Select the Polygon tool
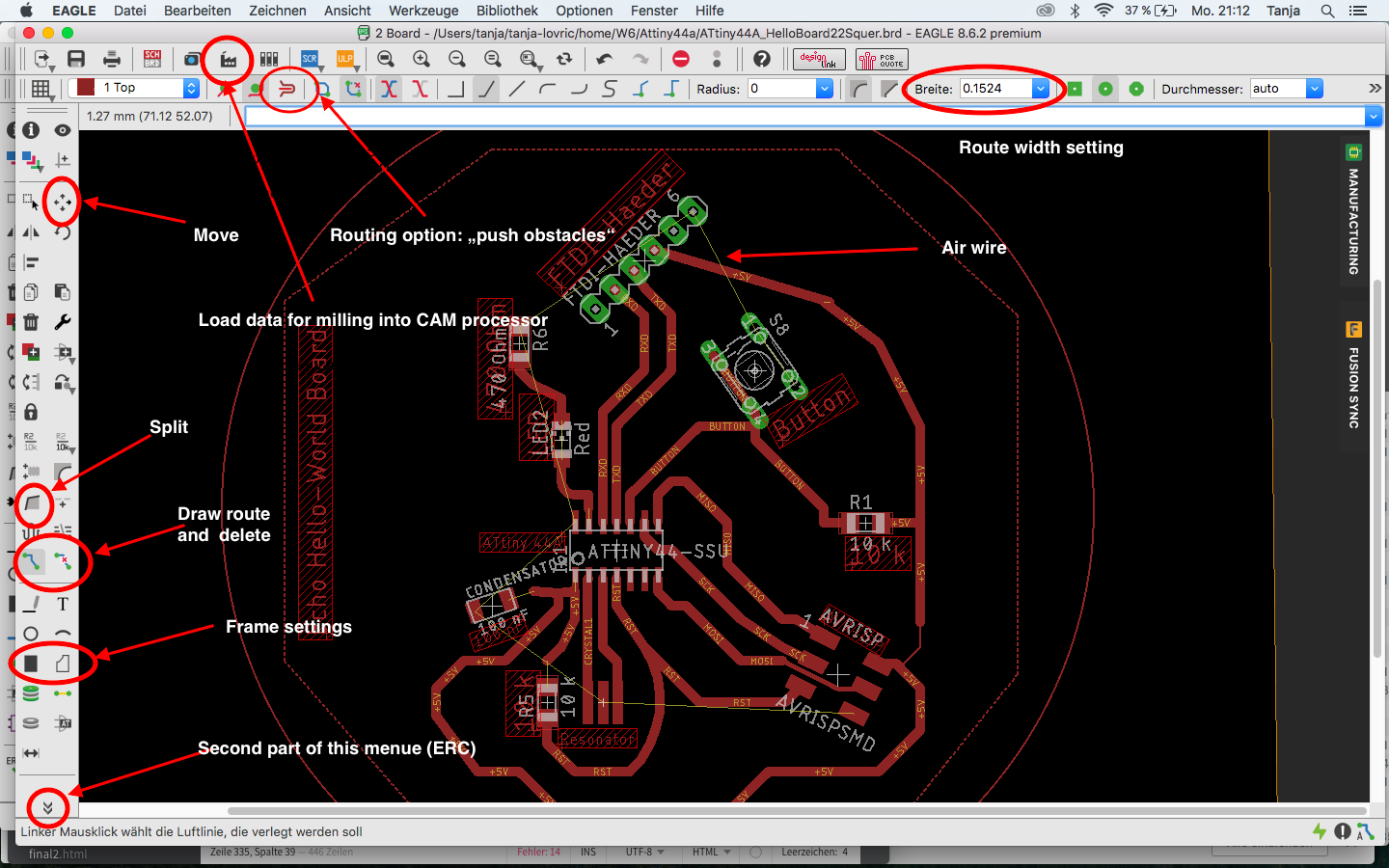Image resolution: width=1389 pixels, height=868 pixels. tap(63, 664)
